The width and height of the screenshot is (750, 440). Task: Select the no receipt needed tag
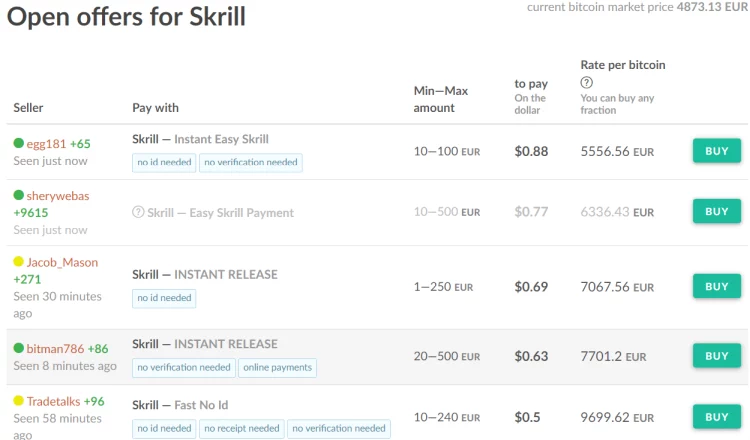(242, 429)
